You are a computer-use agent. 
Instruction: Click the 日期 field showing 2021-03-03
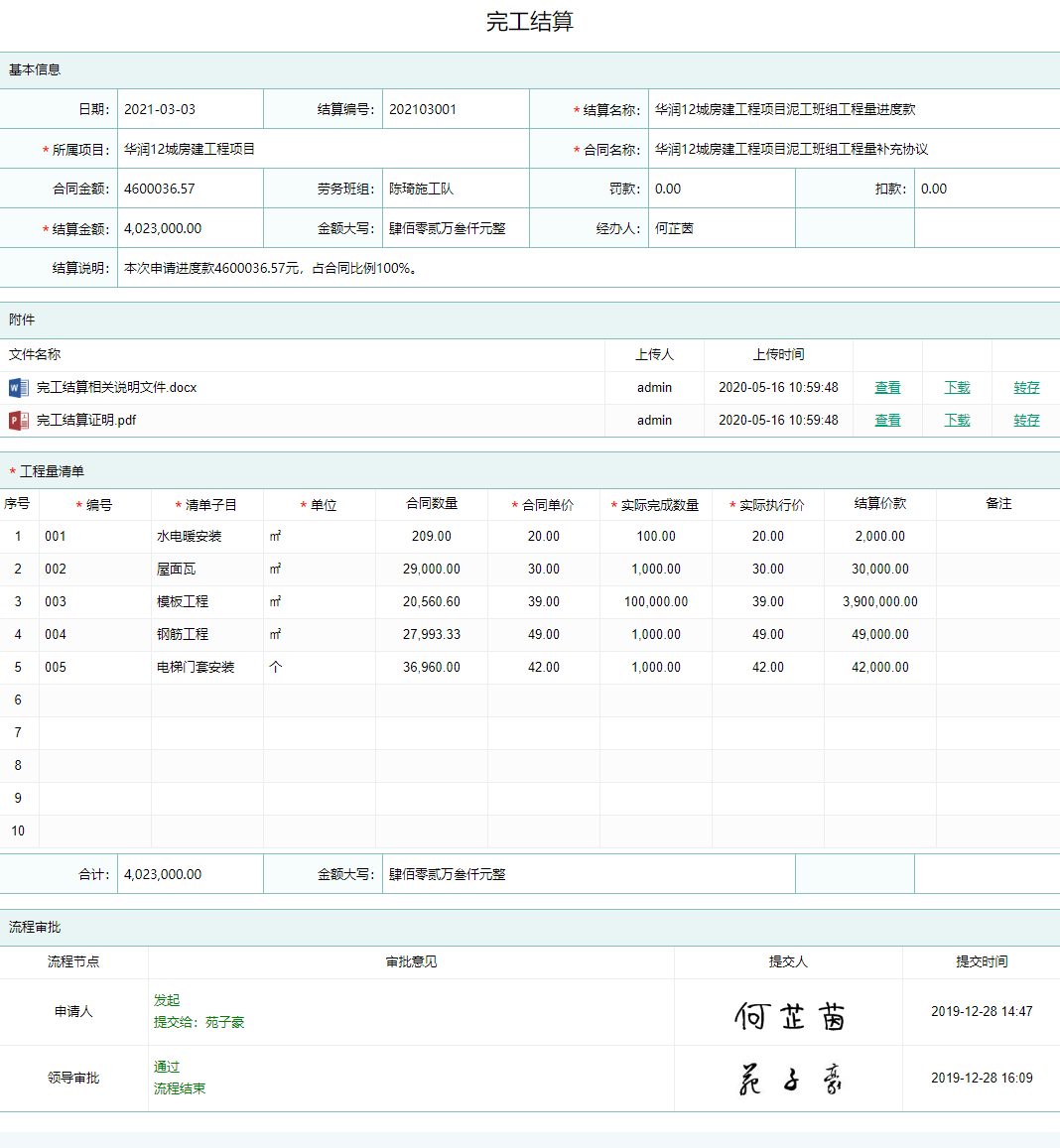[191, 109]
